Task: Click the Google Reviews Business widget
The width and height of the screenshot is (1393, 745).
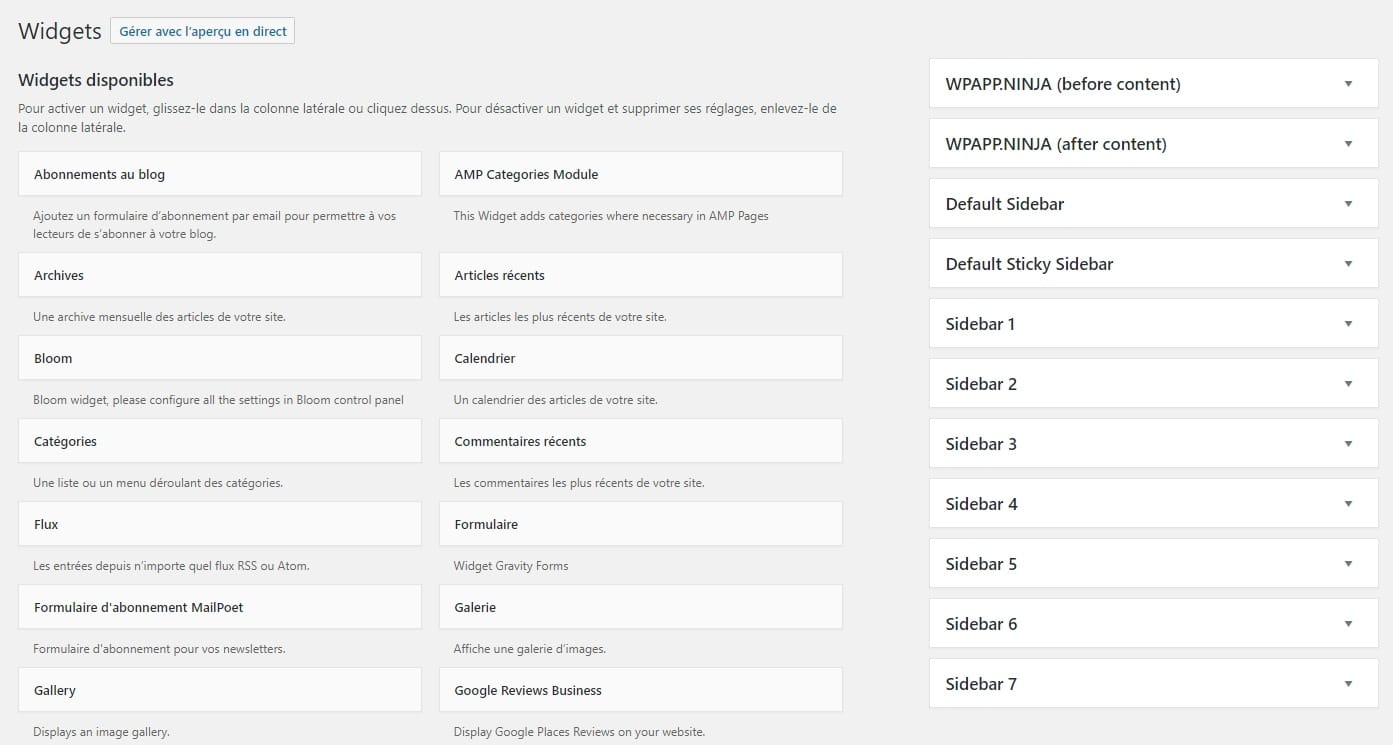Action: pos(640,689)
